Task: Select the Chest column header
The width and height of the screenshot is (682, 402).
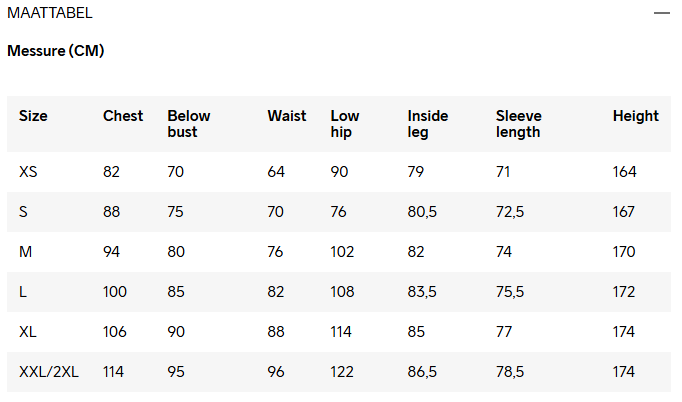Action: click(x=123, y=116)
